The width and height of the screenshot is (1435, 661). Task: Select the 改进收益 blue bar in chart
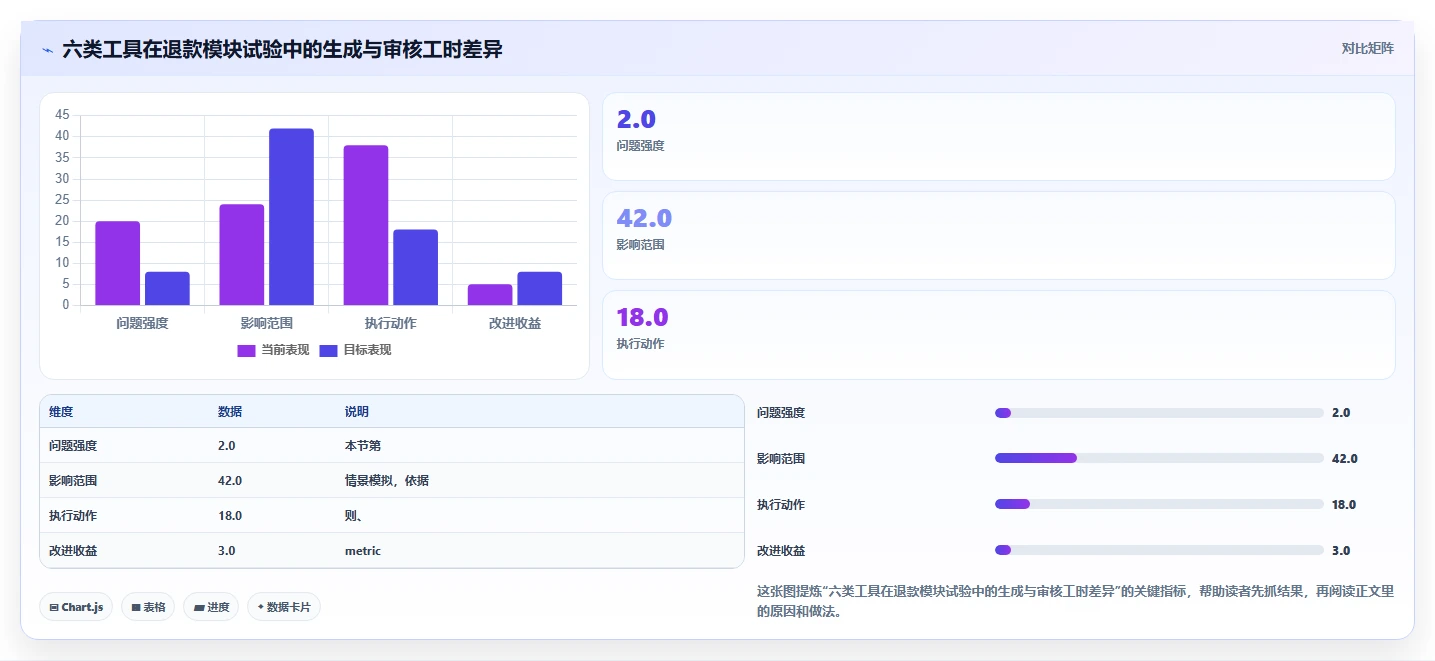540,288
